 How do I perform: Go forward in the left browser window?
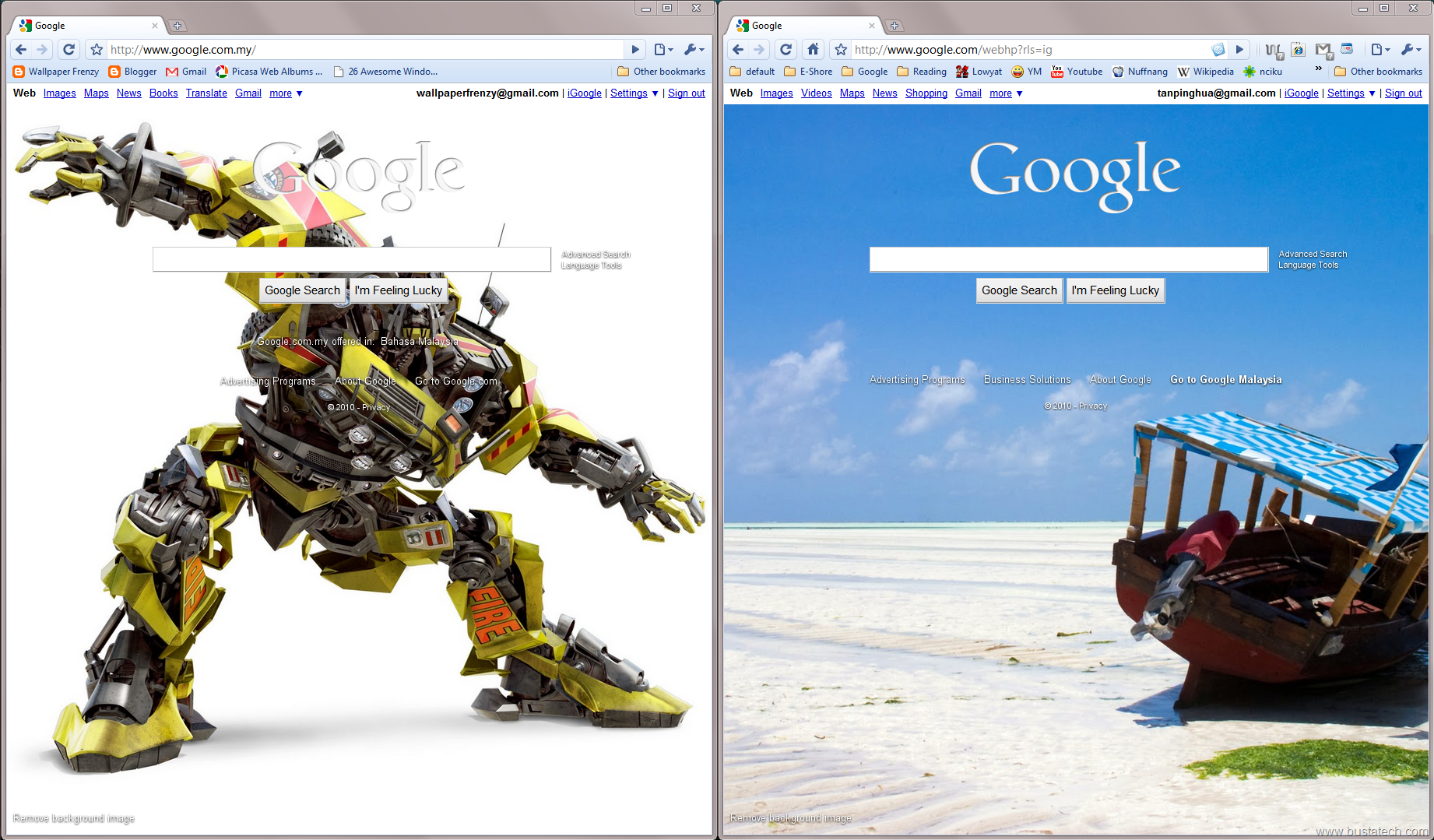(x=42, y=50)
